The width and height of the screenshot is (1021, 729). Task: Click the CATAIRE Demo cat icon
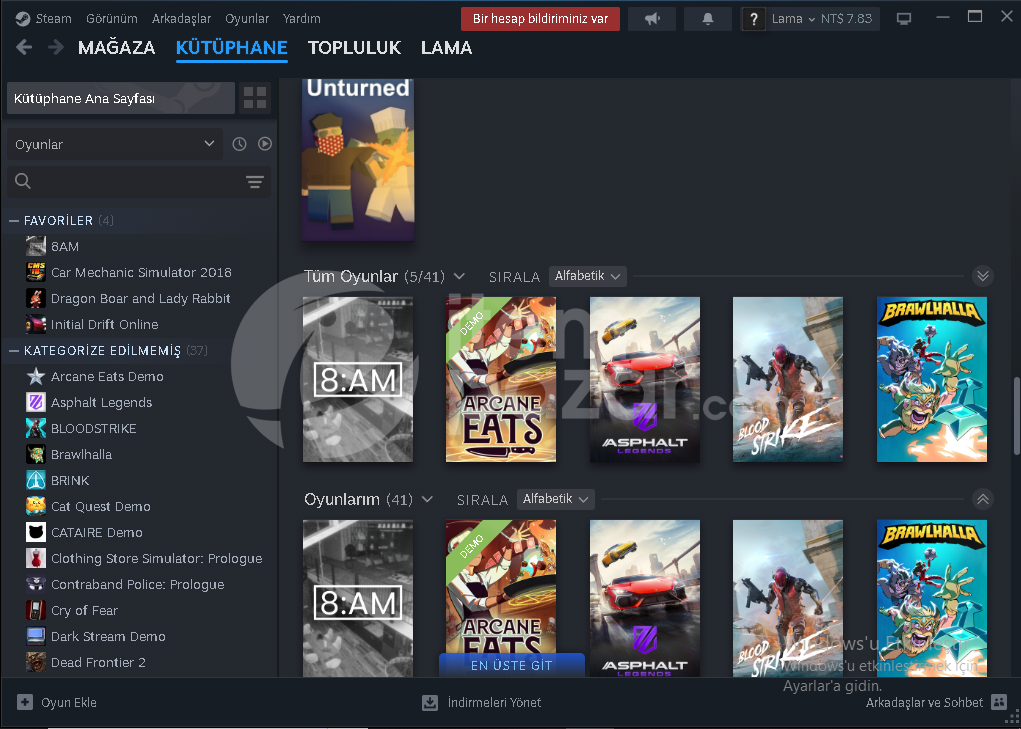click(36, 532)
